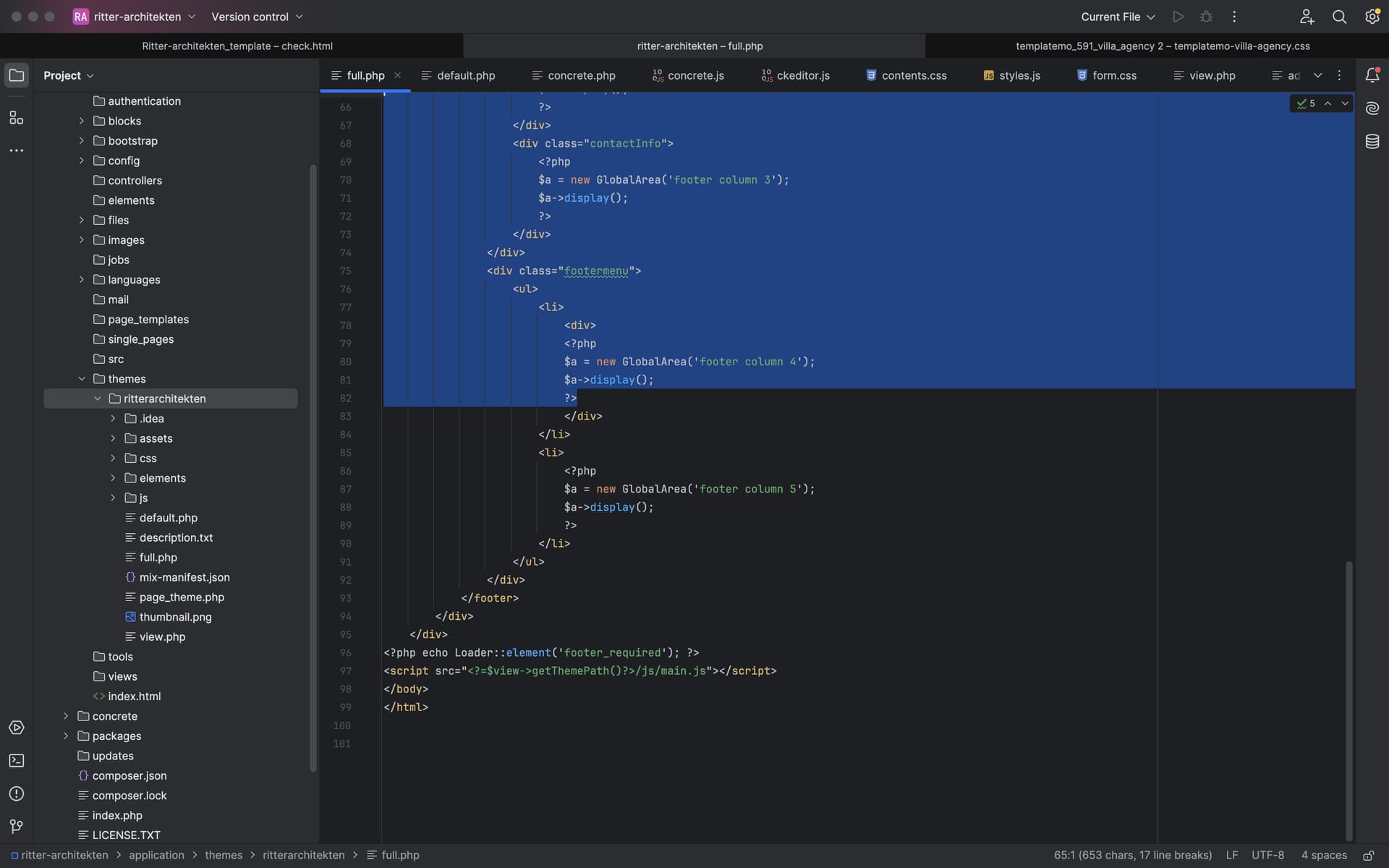Click the caret position 65:1 indicator
Viewport: 1389px width, 868px height.
[x=1132, y=855]
